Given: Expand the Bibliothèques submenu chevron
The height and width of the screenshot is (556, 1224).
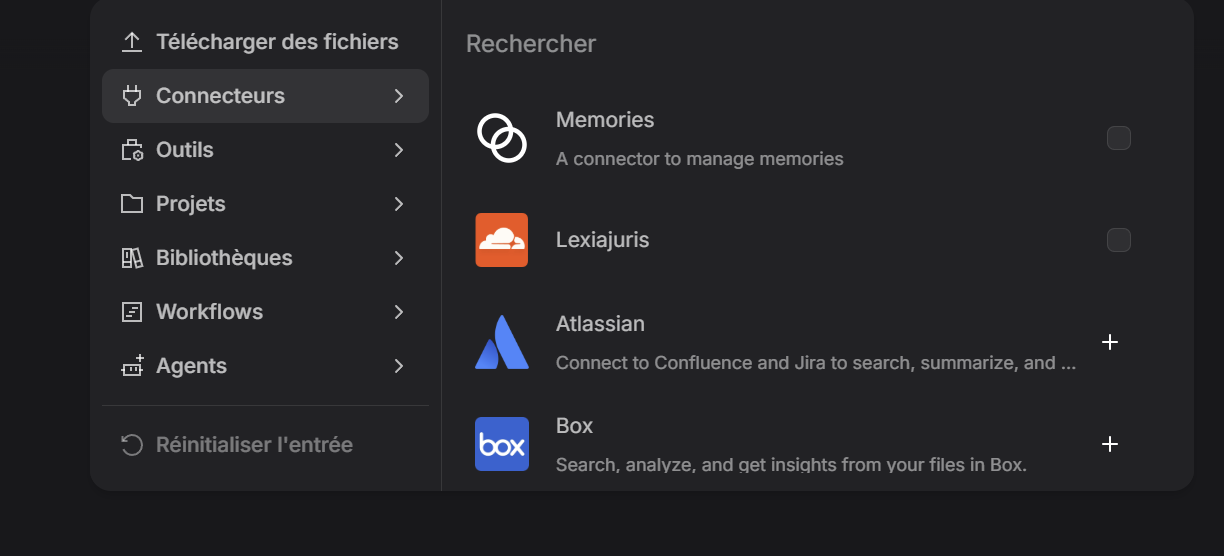Looking at the screenshot, I should click(399, 258).
